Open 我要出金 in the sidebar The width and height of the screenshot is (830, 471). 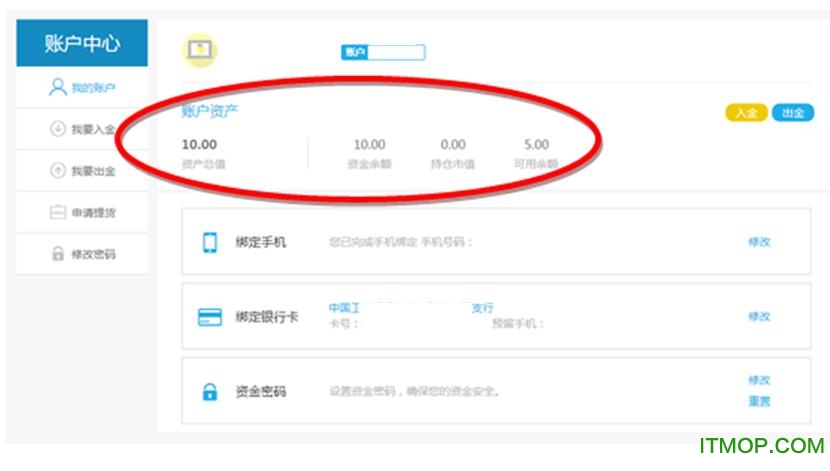pyautogui.click(x=82, y=171)
